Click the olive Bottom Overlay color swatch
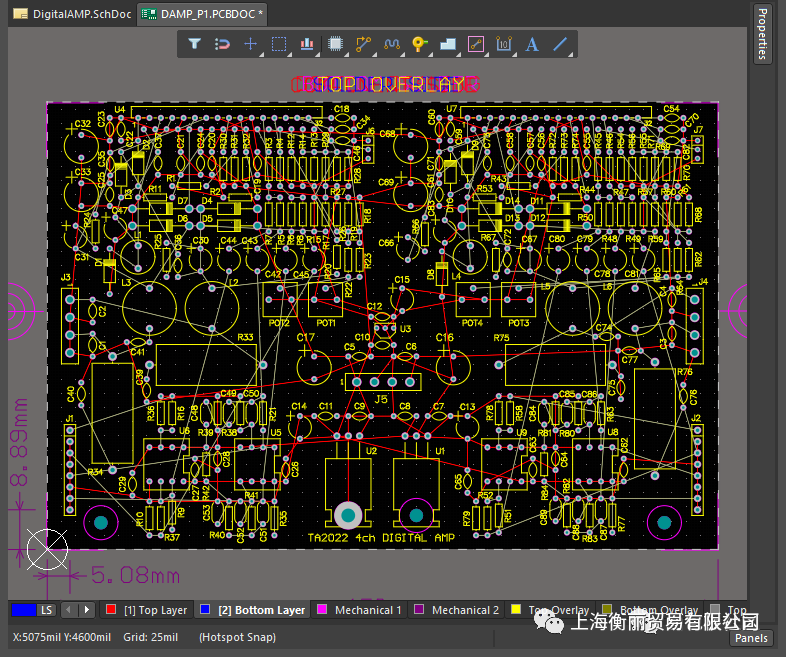Image resolution: width=786 pixels, height=657 pixels. (x=607, y=609)
